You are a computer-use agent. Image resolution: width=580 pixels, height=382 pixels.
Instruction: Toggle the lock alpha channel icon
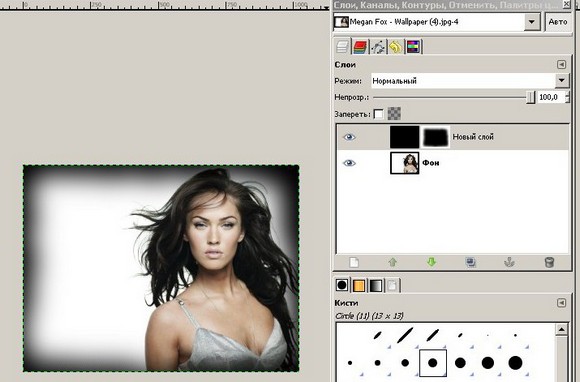[394, 114]
